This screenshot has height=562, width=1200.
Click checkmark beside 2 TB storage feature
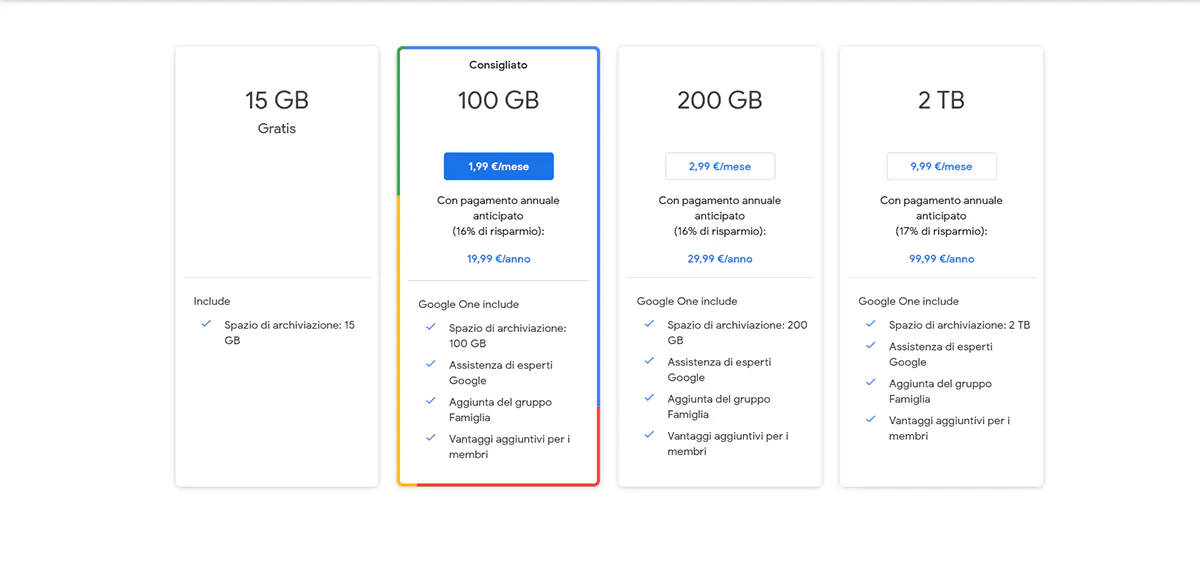tap(871, 324)
